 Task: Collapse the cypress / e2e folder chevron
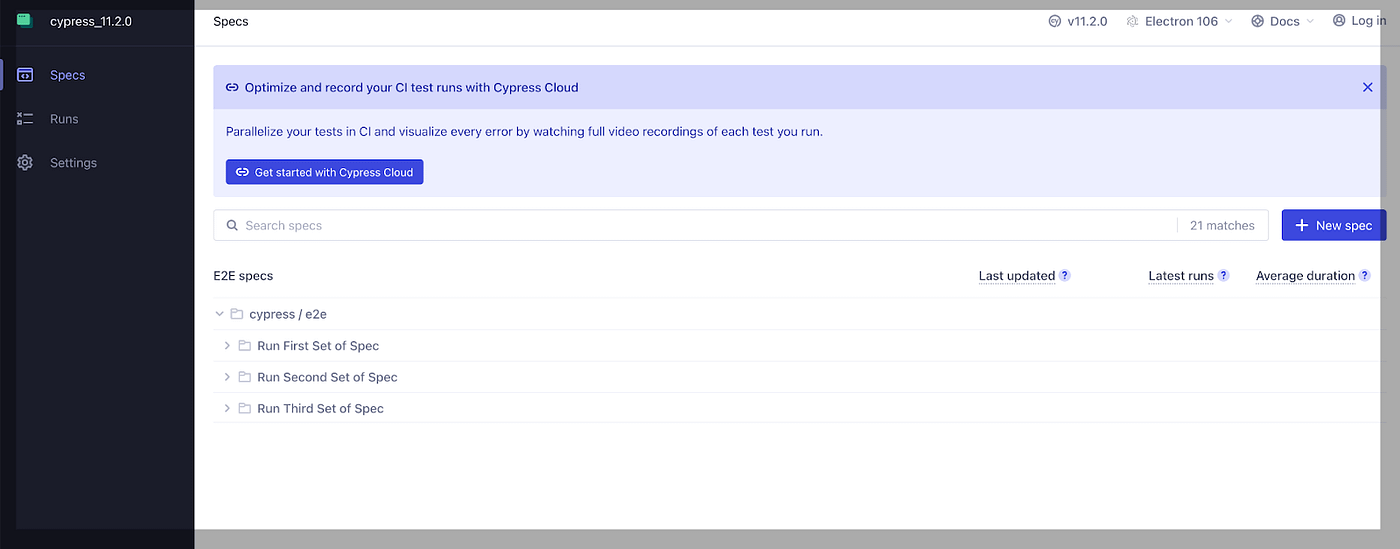[x=220, y=314]
